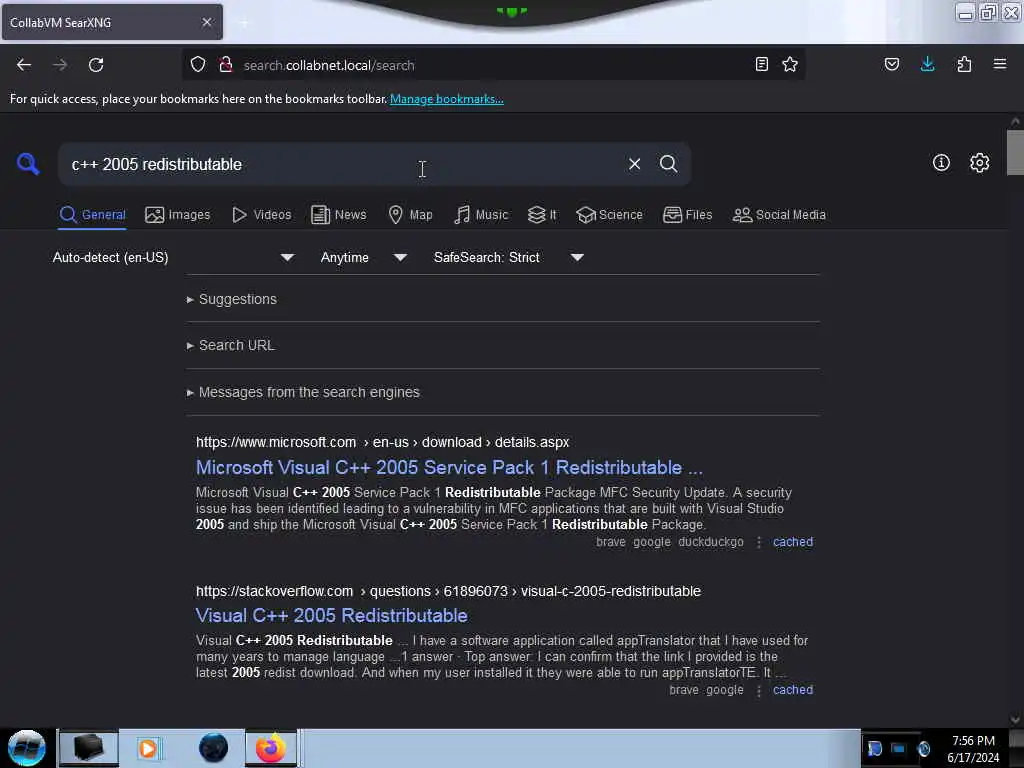The image size is (1024, 768).
Task: Open the Windows Start button
Action: (x=27, y=748)
